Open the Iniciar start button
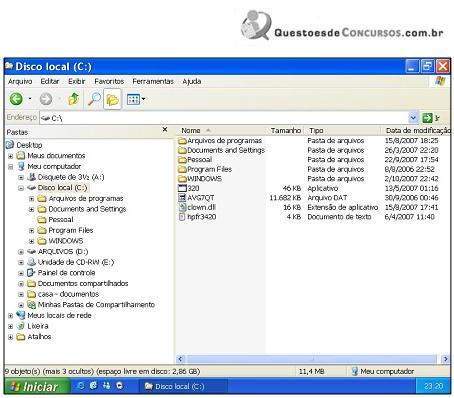This screenshot has height=398, width=454. 36,387
